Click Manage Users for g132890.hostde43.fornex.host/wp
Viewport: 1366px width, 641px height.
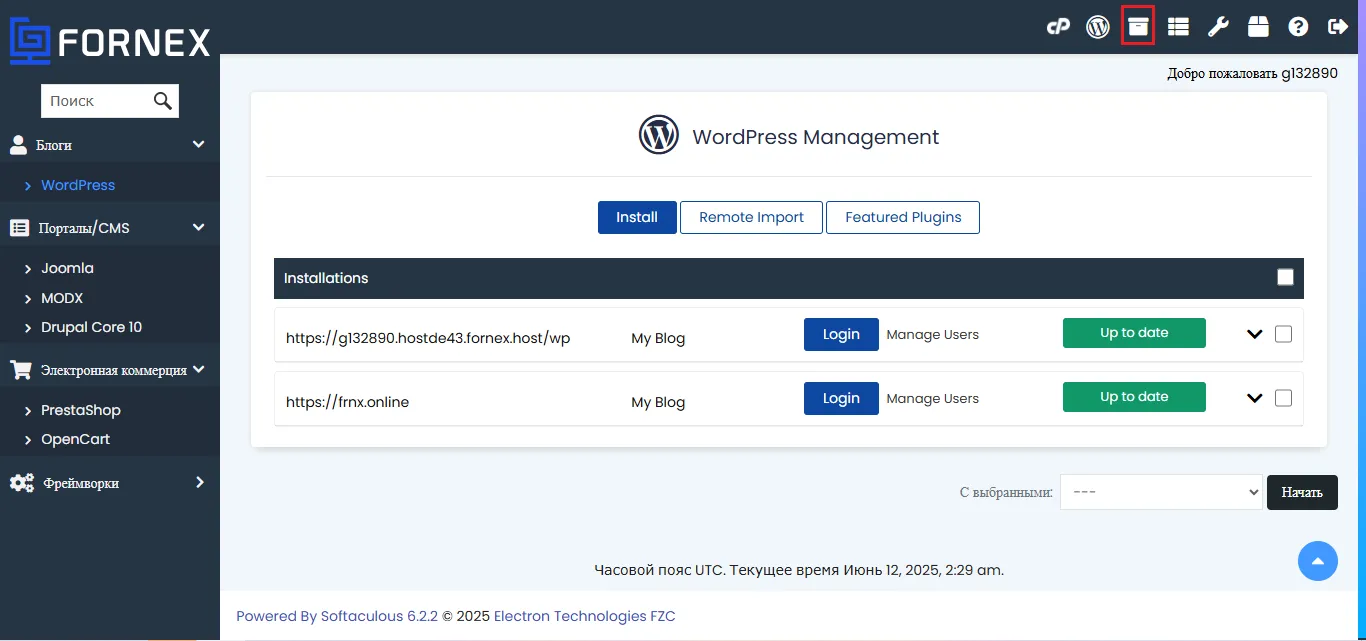933,334
